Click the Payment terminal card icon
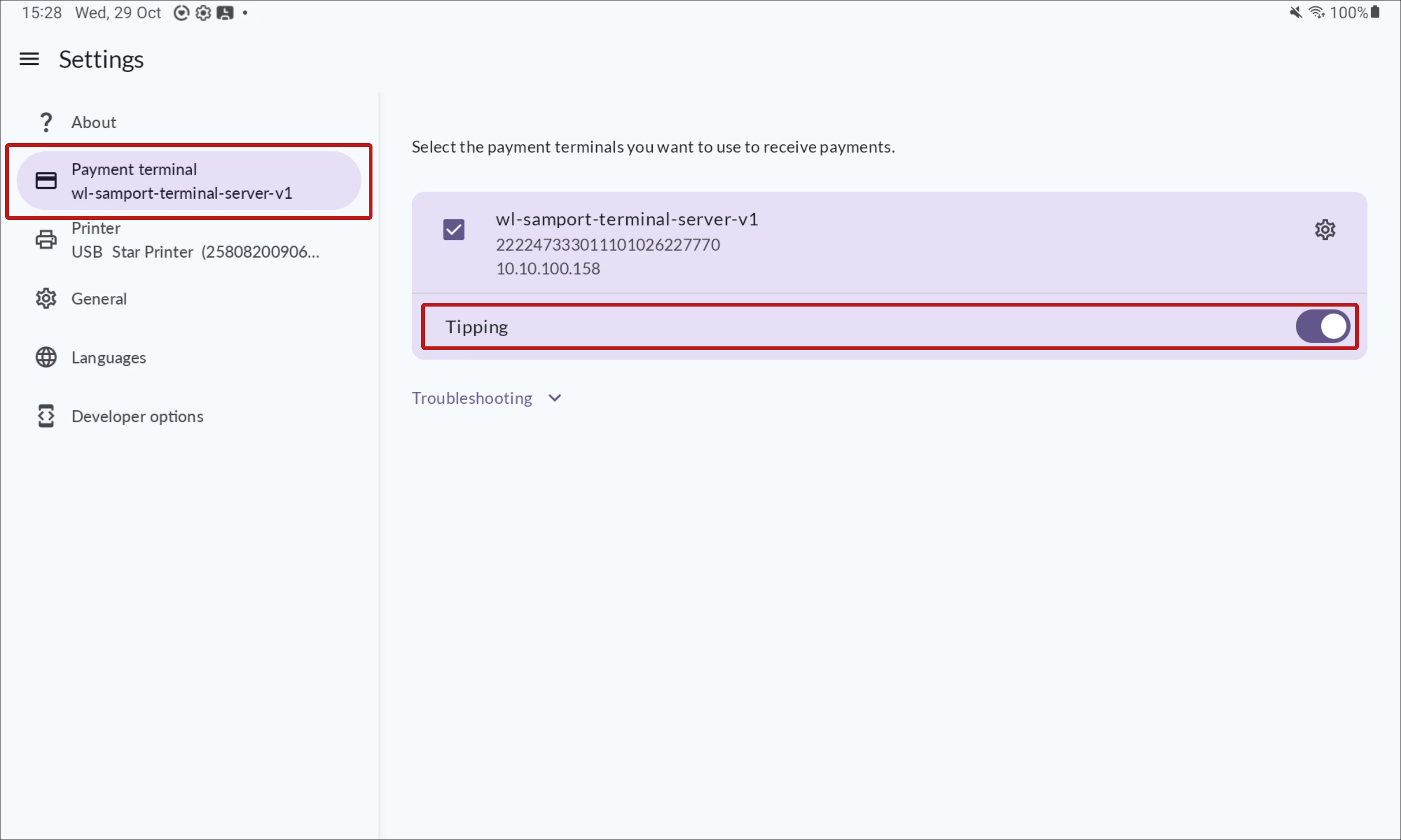Image resolution: width=1401 pixels, height=840 pixels. point(46,181)
